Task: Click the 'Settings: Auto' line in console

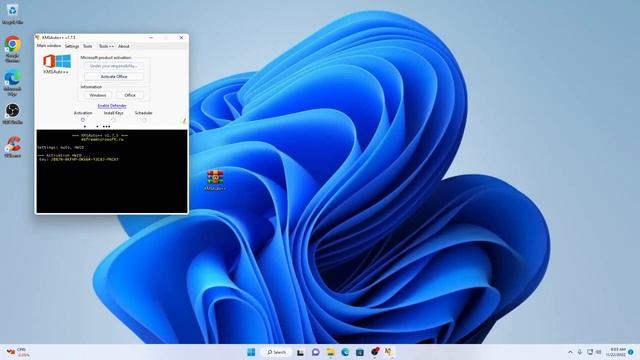Action: coord(60,147)
